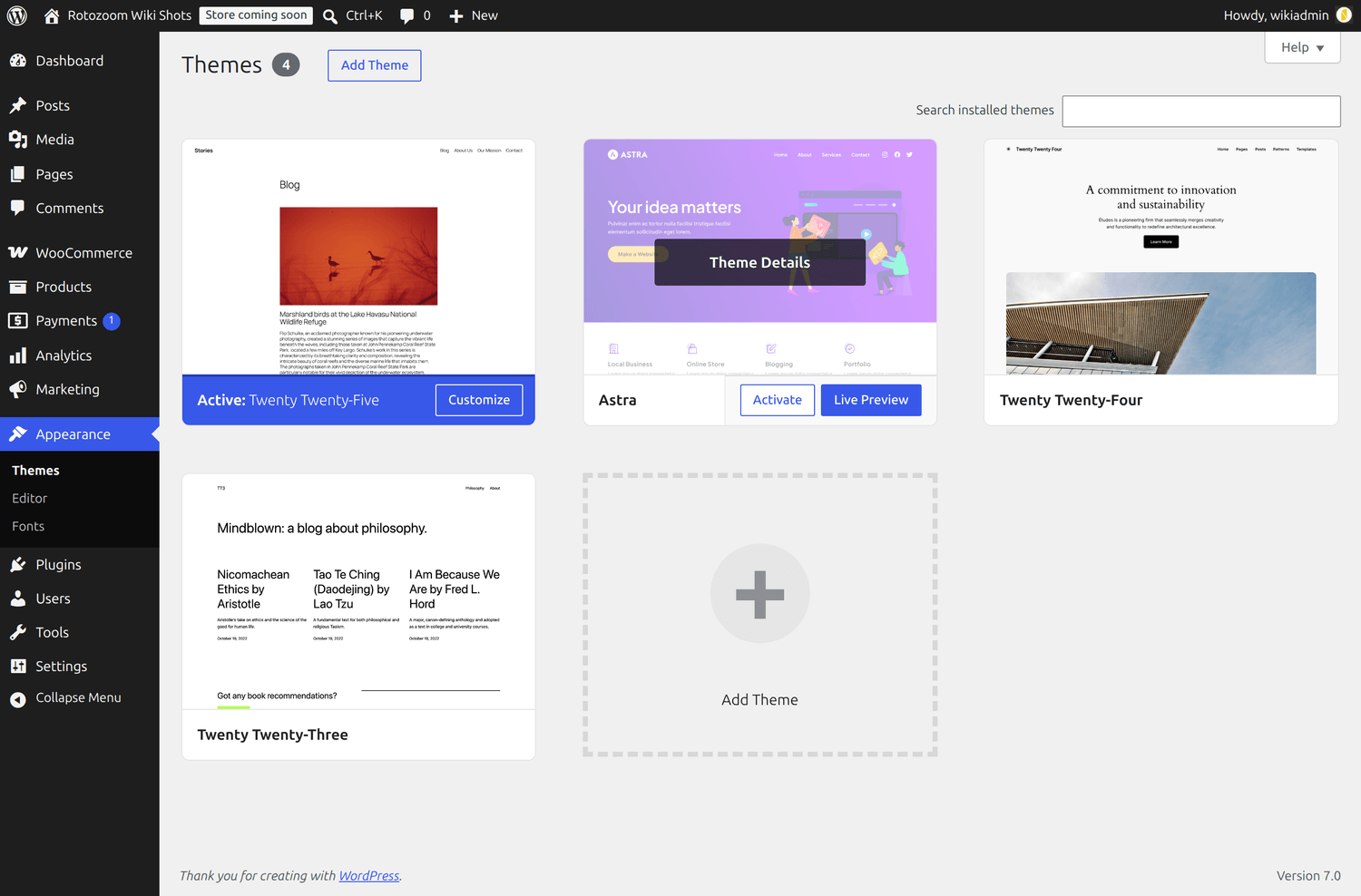Click the Analytics bar chart icon
This screenshot has width=1361, height=896.
click(x=18, y=355)
